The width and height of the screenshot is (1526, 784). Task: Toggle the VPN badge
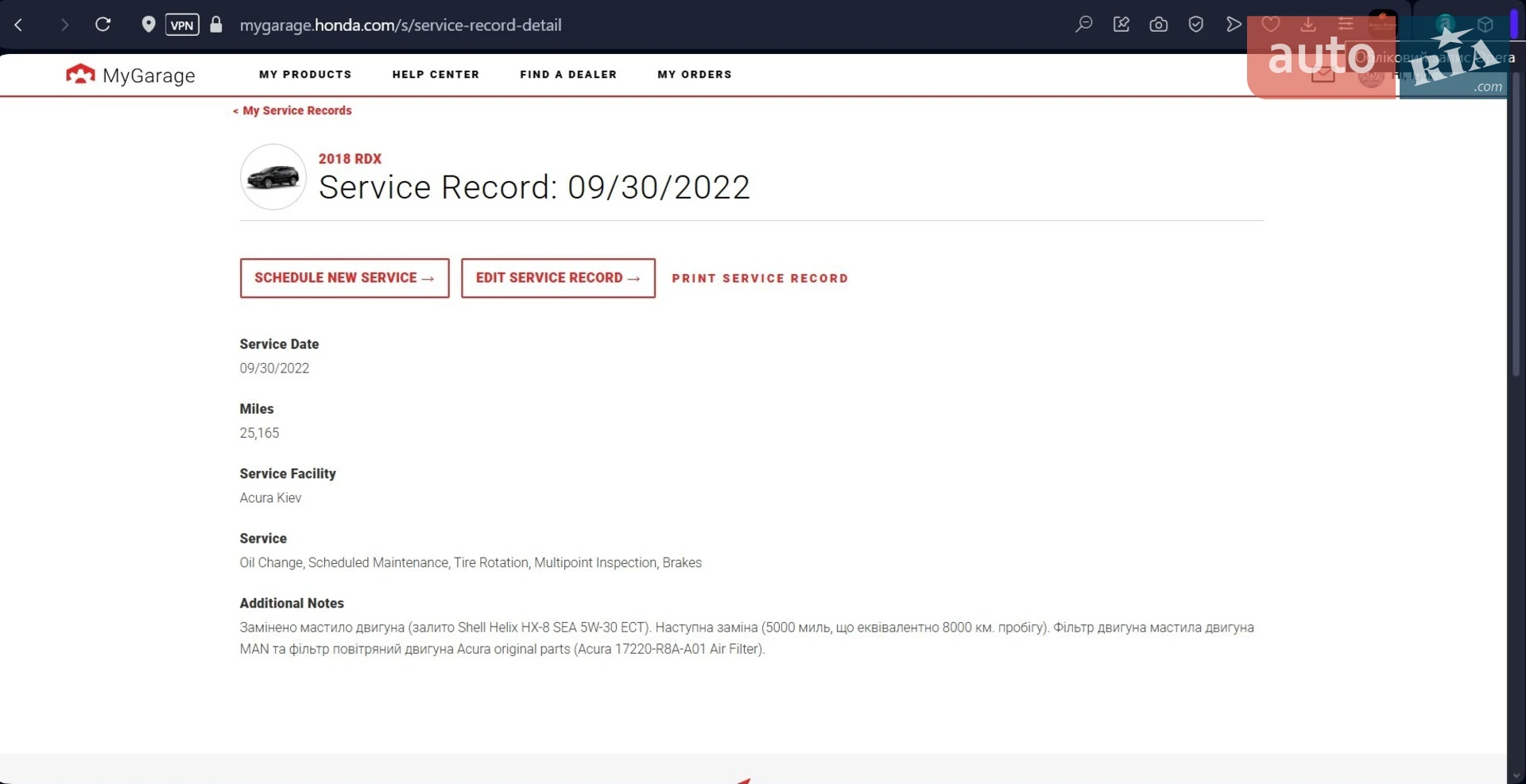tap(182, 25)
